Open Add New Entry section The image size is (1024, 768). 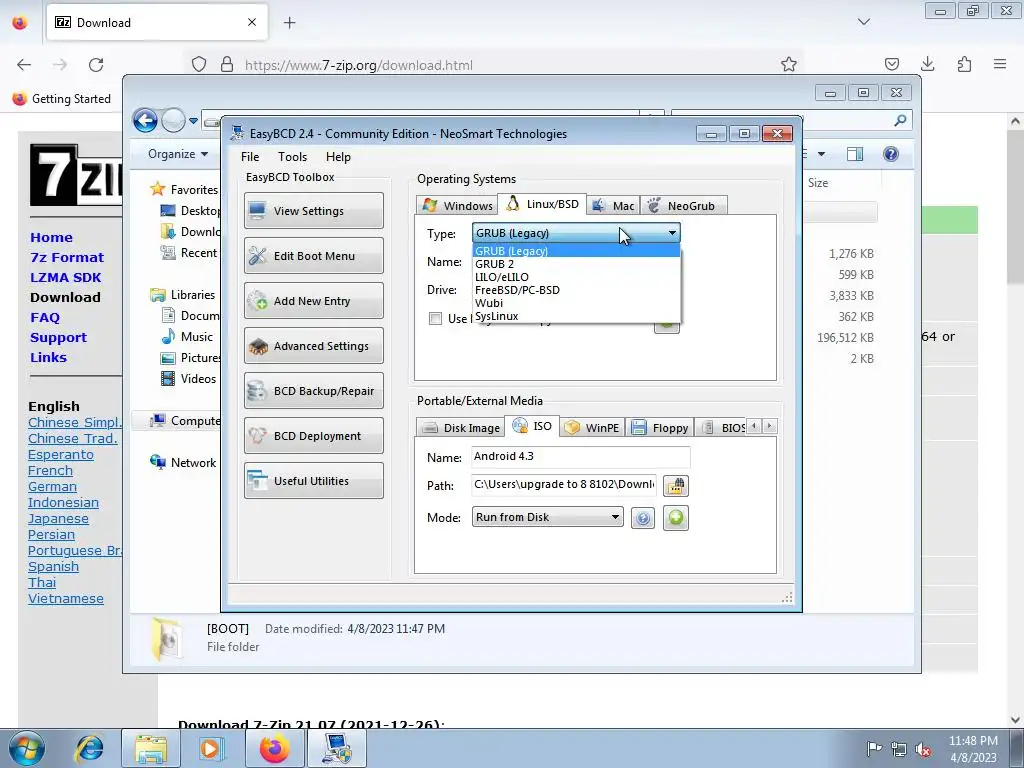click(313, 301)
